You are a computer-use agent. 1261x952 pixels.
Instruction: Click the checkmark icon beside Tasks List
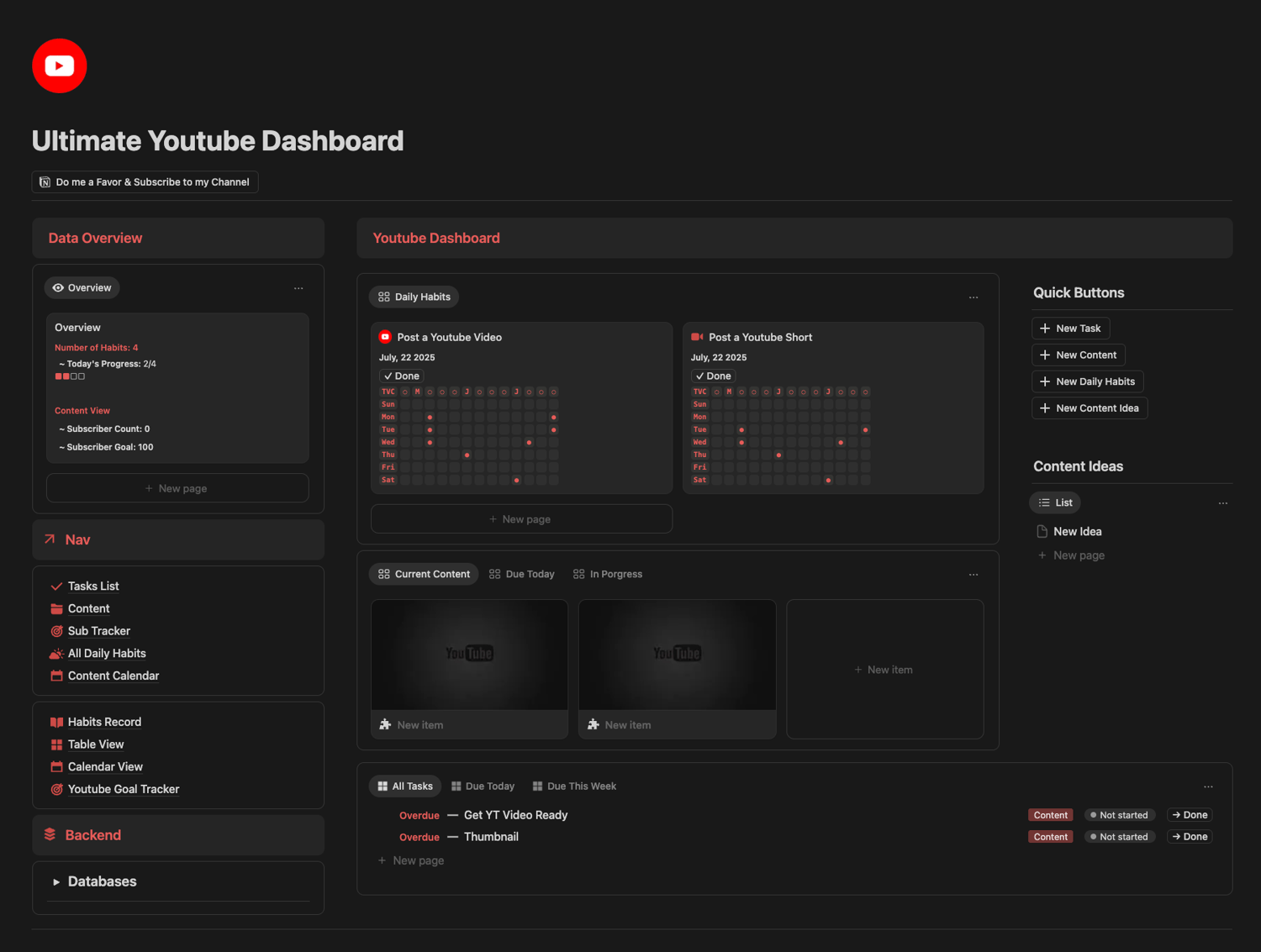(x=56, y=586)
